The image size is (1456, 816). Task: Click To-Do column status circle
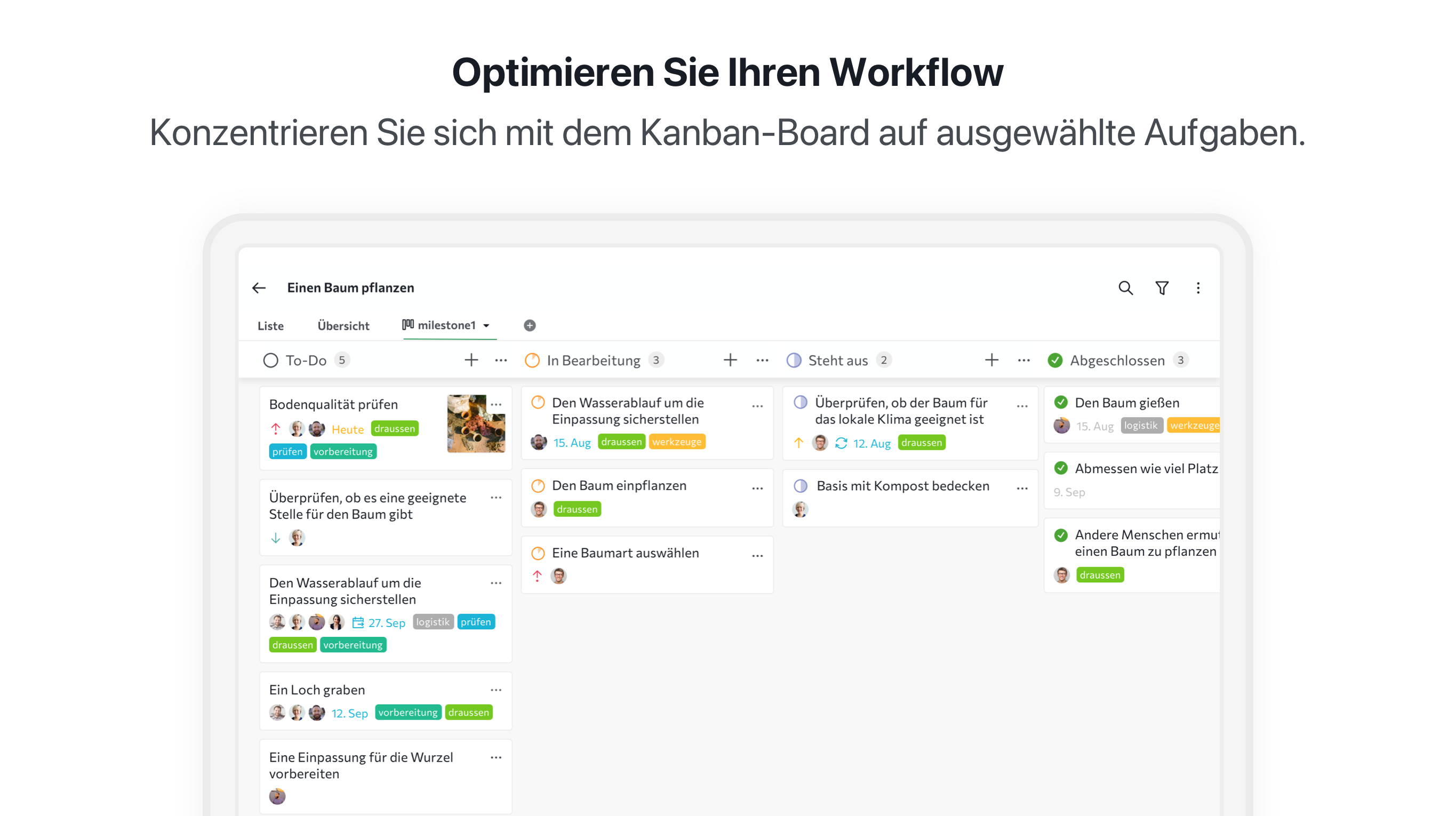click(271, 361)
